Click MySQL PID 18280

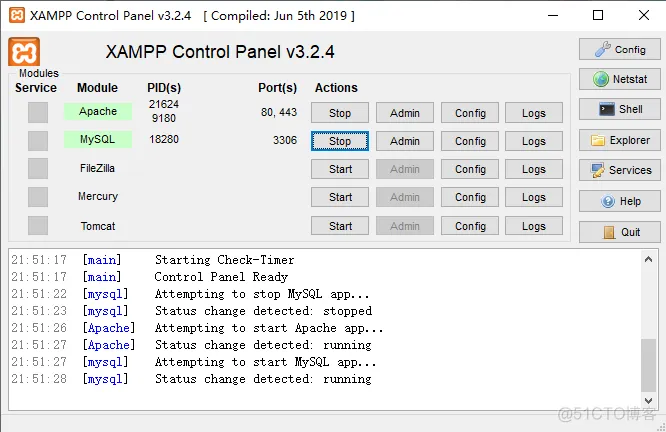click(x=164, y=139)
